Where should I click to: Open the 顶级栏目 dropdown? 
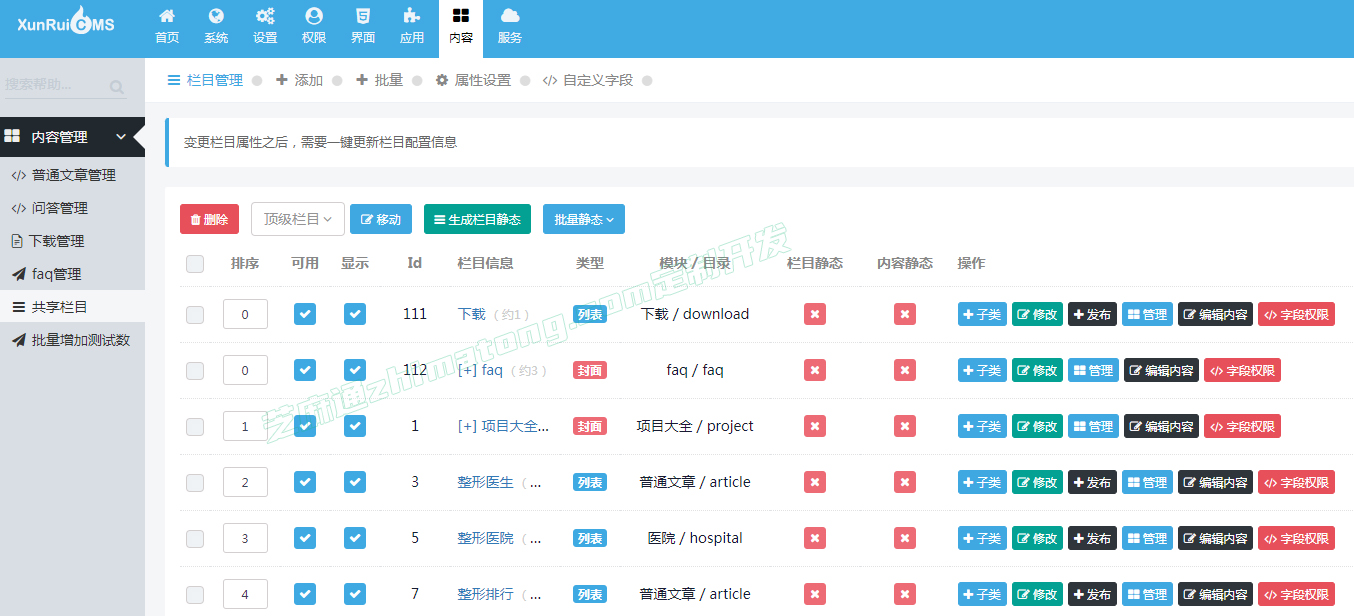pyautogui.click(x=297, y=219)
